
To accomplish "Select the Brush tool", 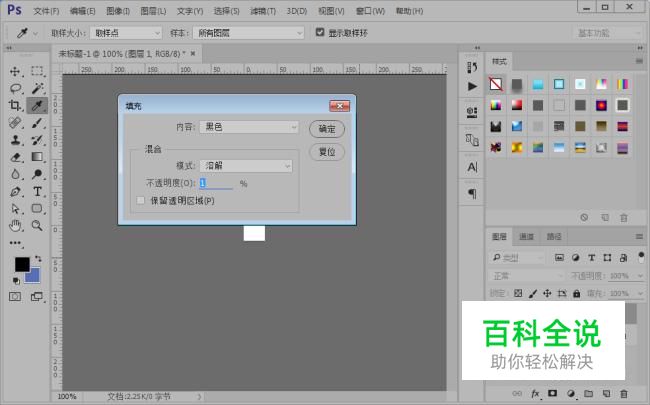I will point(37,123).
